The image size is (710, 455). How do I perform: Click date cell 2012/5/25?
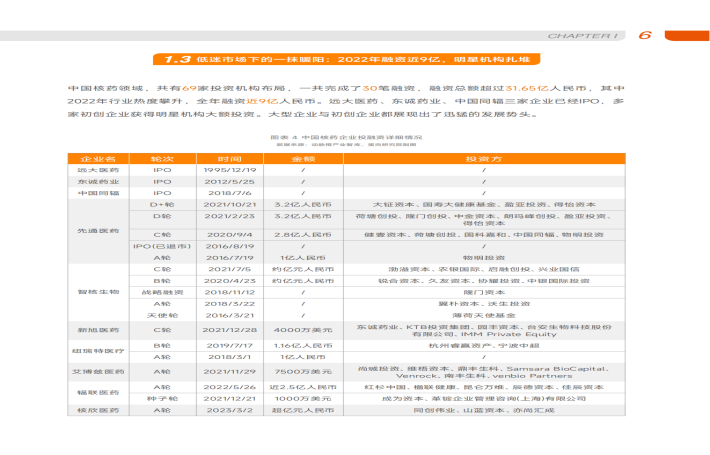click(230, 182)
